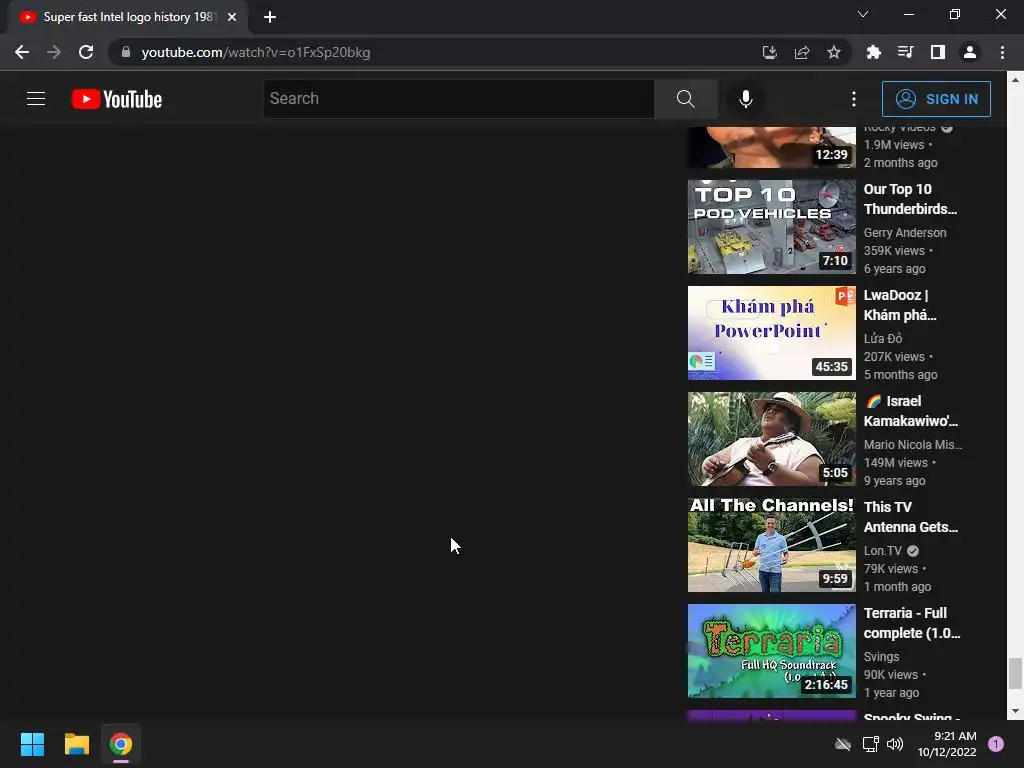Click the OneDrive cloud tray icon
Viewport: 1024px width, 768px height.
(843, 744)
